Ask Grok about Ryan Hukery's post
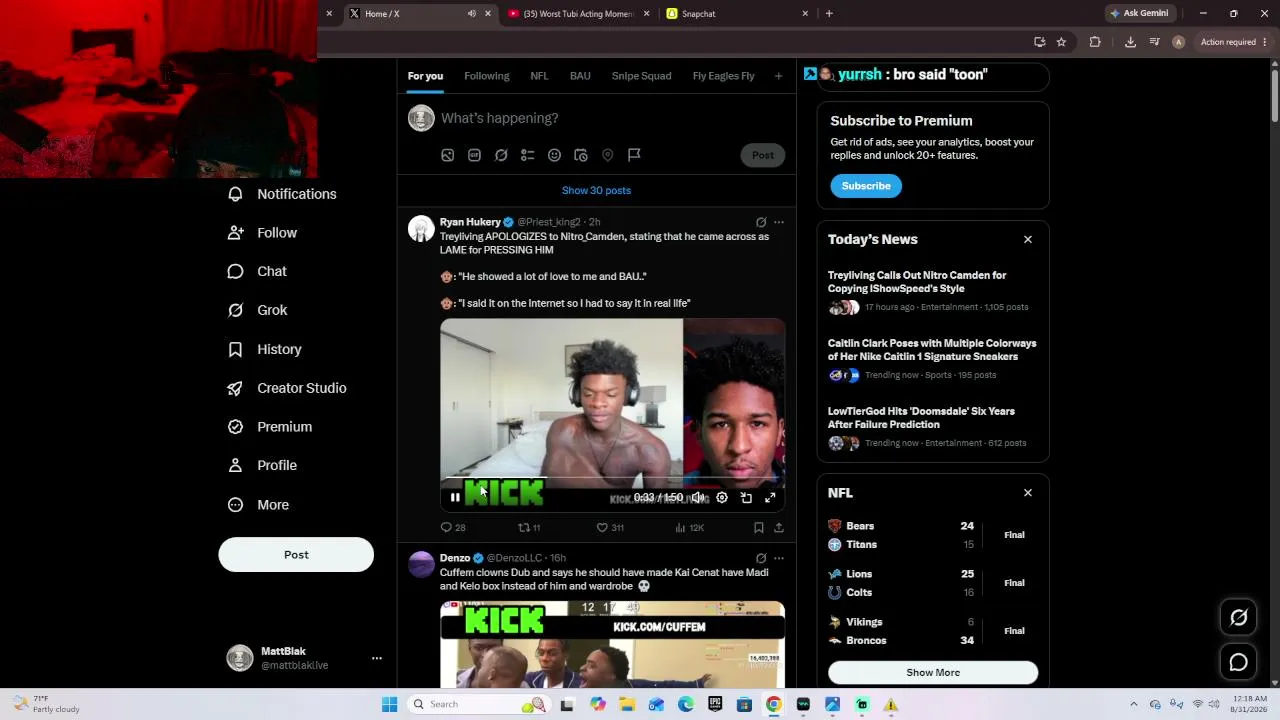The width and height of the screenshot is (1280, 720). [761, 222]
